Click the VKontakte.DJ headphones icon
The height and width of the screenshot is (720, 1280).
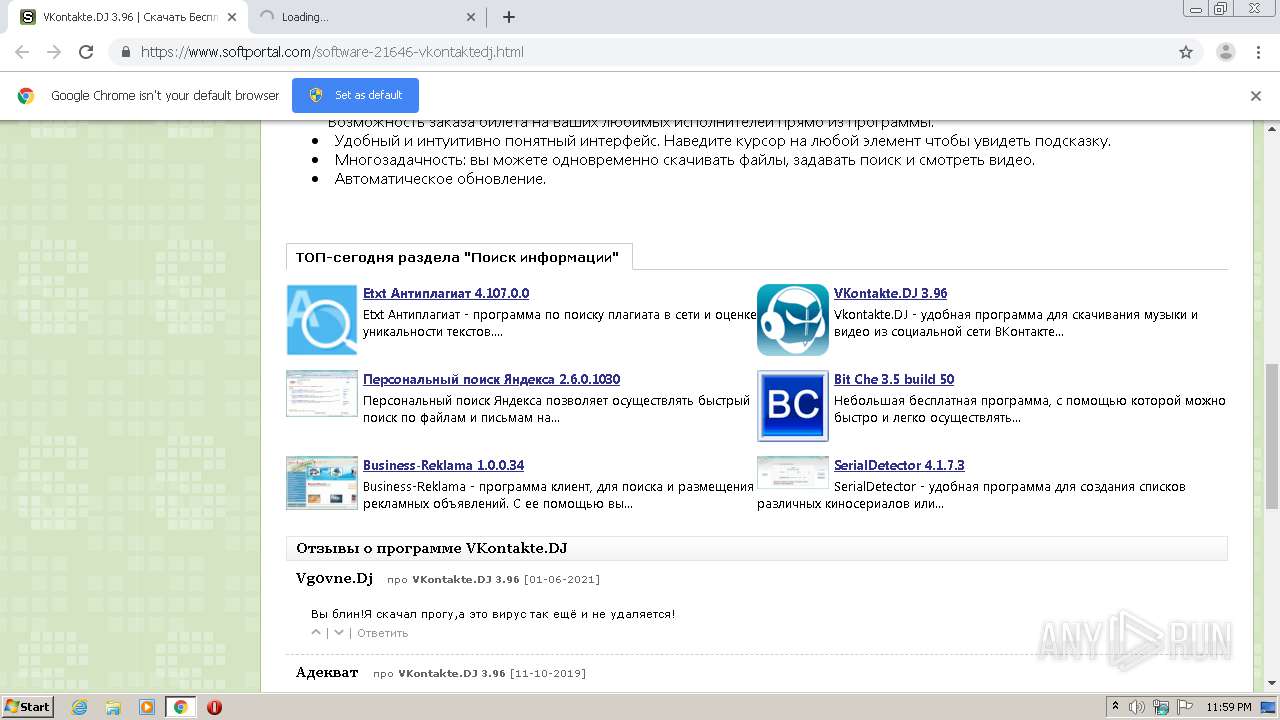793,320
